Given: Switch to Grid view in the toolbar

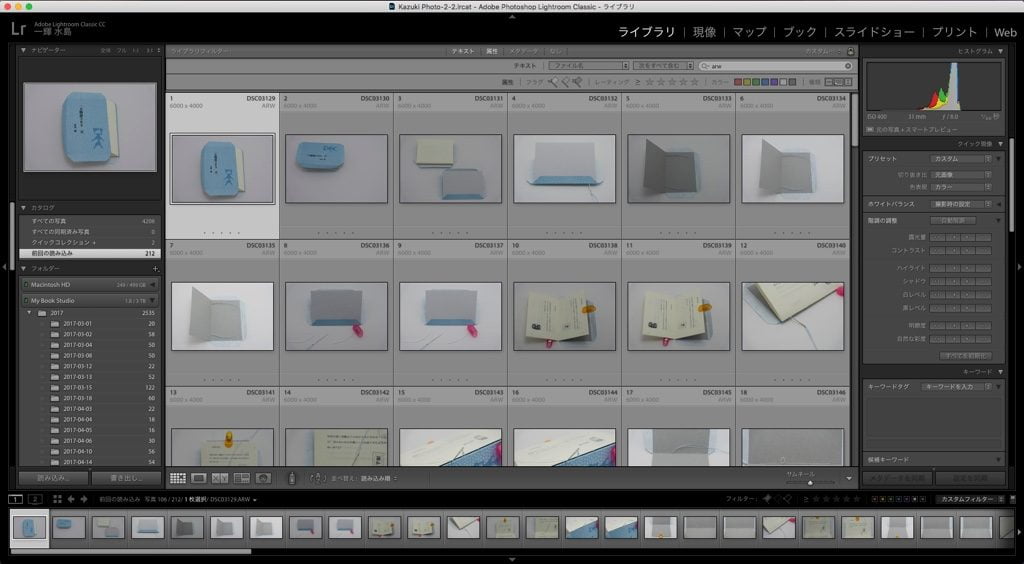Looking at the screenshot, I should (178, 478).
